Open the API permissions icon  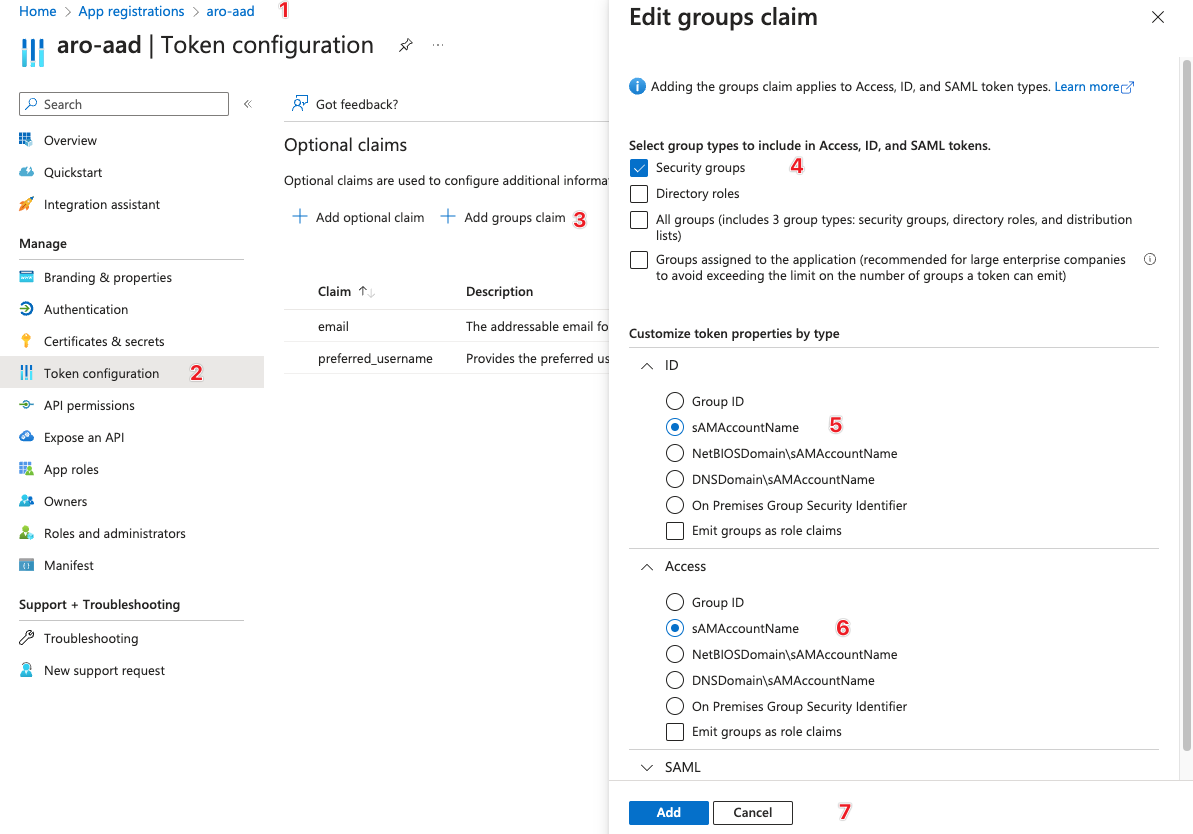click(x=26, y=405)
